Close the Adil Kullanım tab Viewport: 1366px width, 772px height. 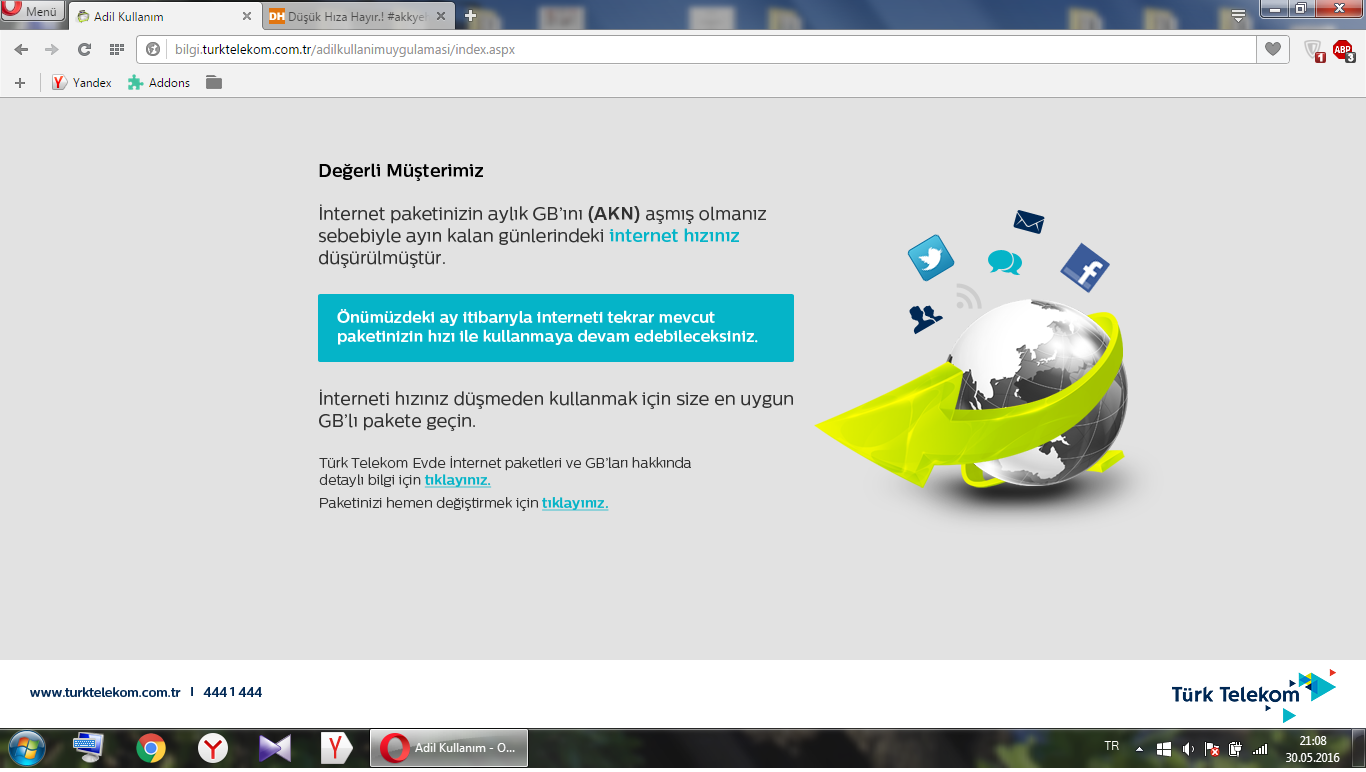click(x=247, y=17)
